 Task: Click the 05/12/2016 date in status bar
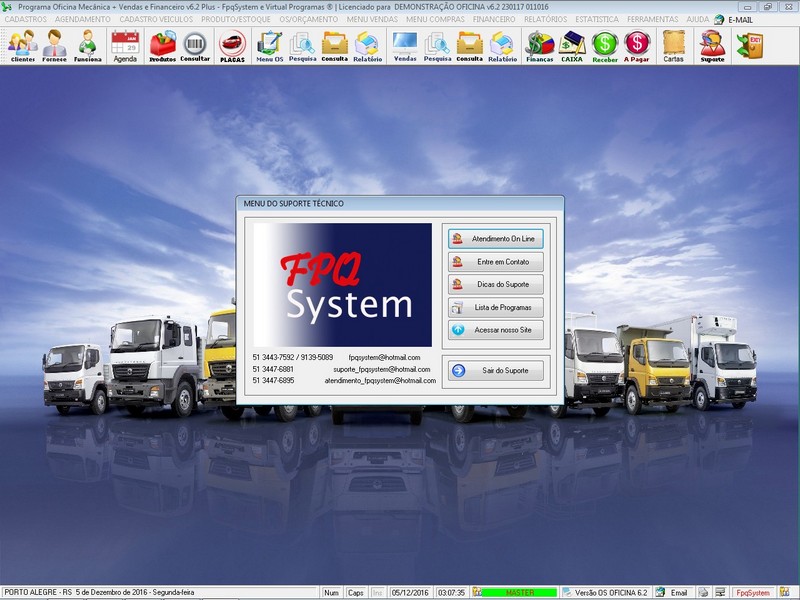coord(410,593)
